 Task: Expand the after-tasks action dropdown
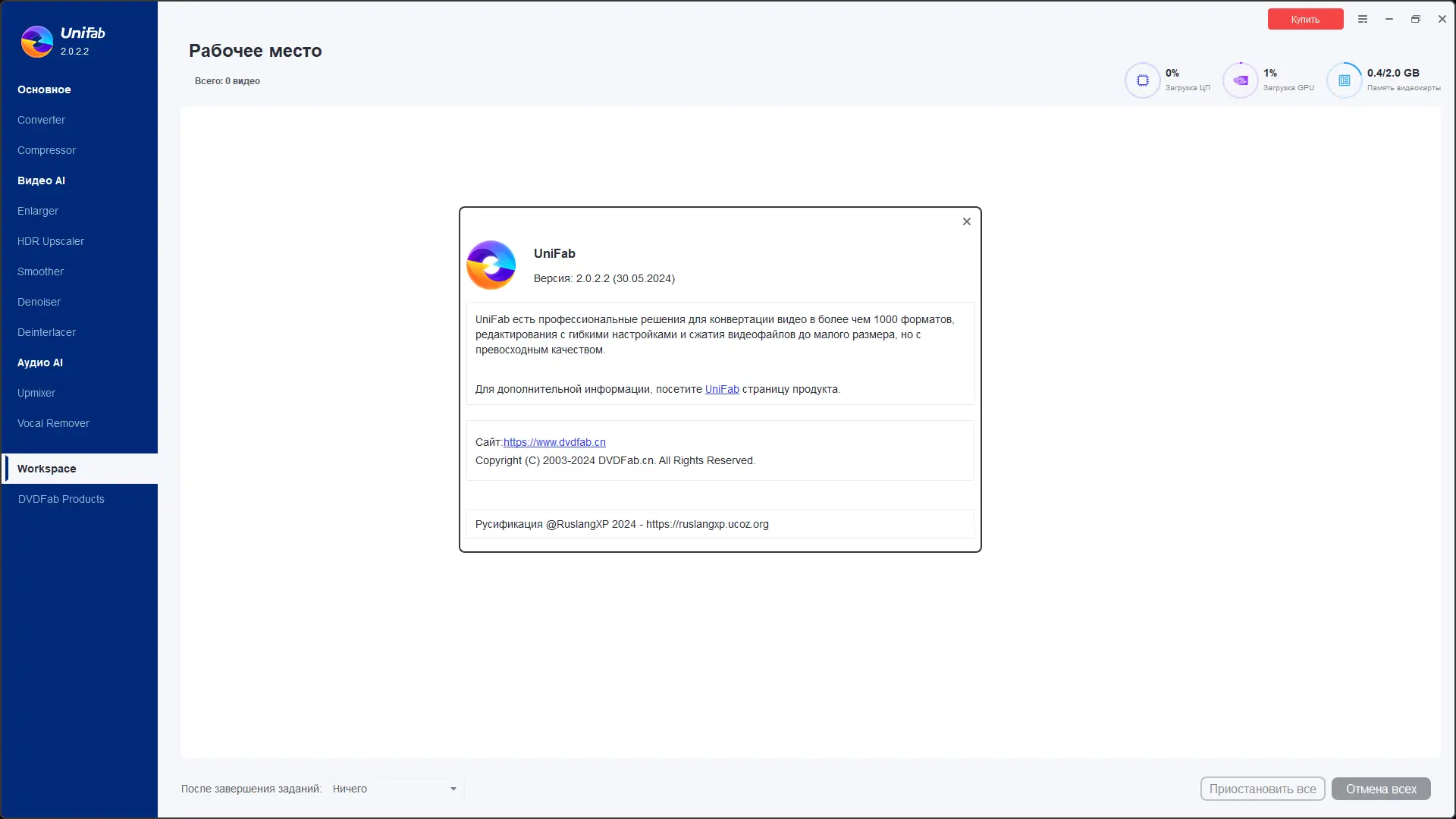click(453, 789)
